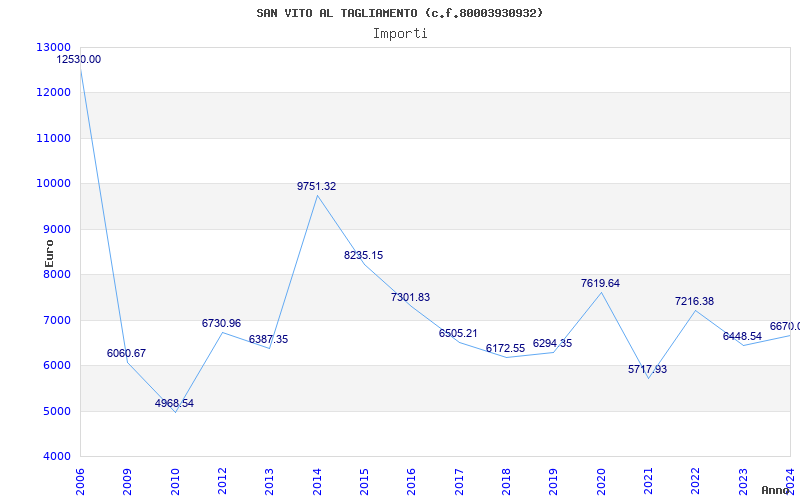Click the 8235.15 data label
Screen dimensions: 800x500
[x=363, y=255]
